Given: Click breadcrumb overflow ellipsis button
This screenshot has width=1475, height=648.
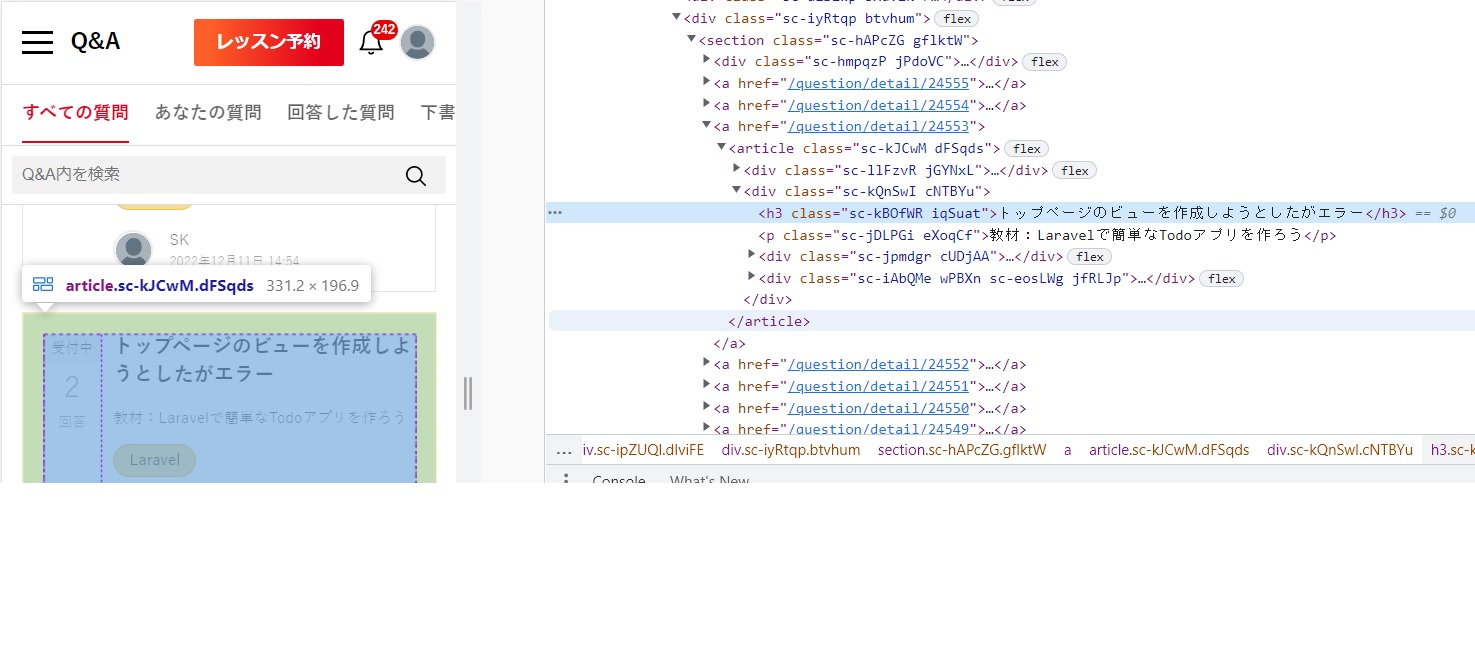Looking at the screenshot, I should point(564,450).
